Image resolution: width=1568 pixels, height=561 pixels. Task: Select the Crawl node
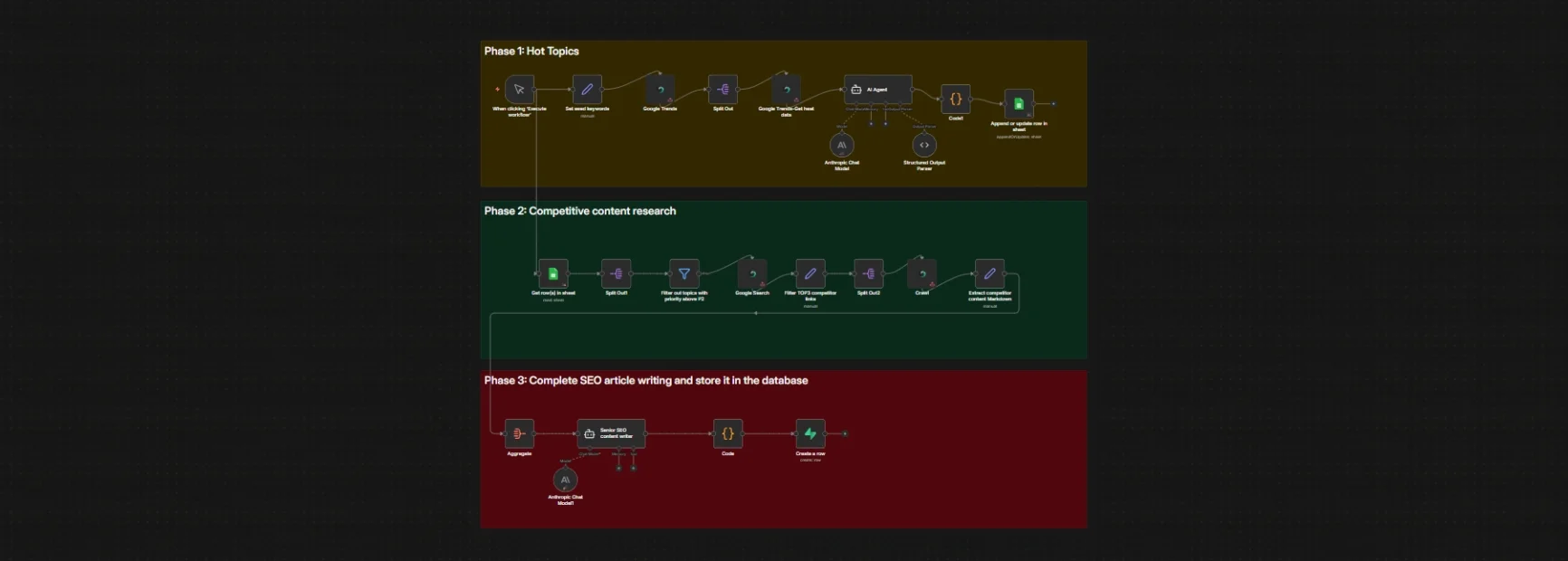click(922, 273)
